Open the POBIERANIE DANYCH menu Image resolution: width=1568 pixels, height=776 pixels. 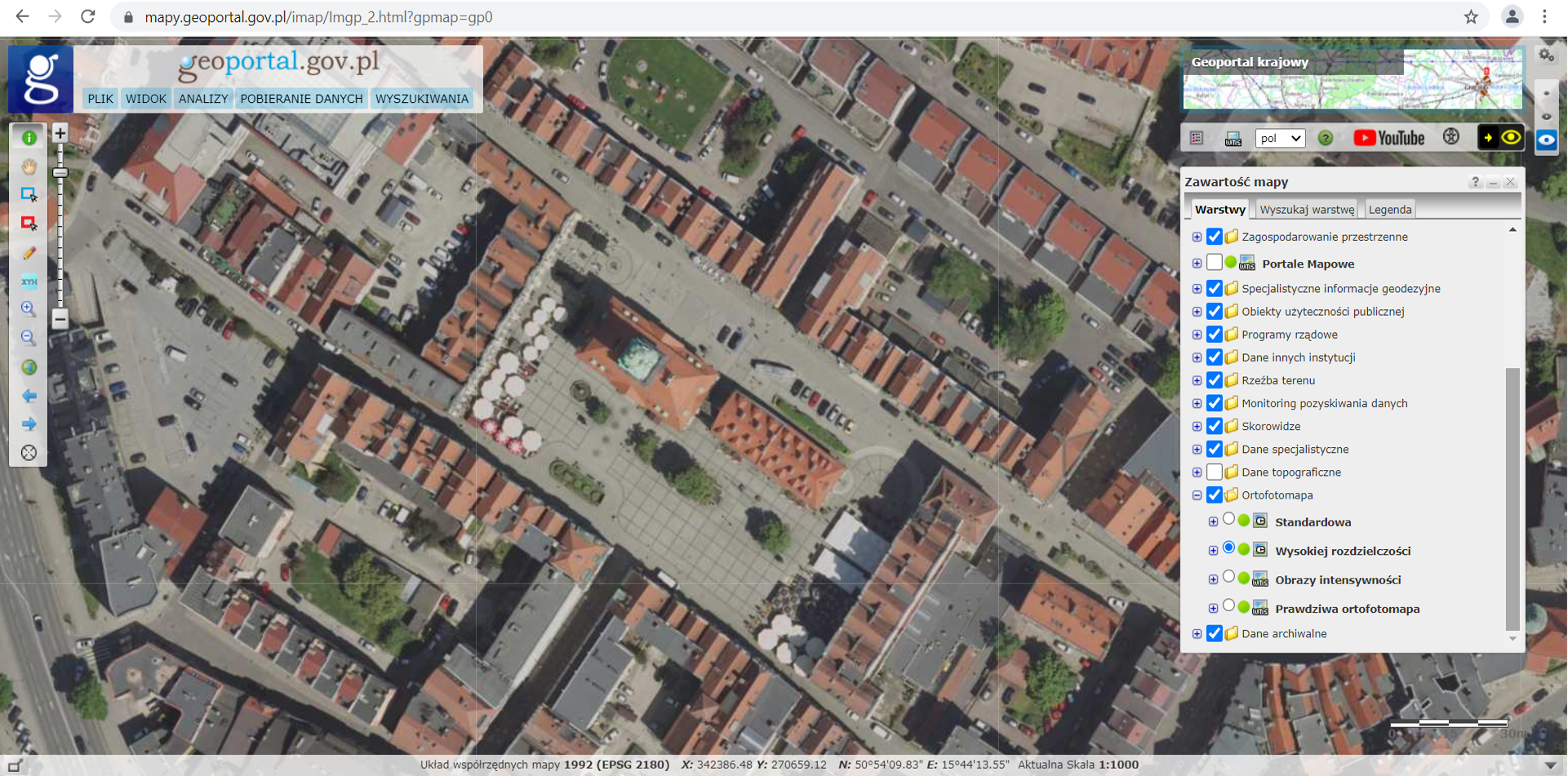[301, 99]
